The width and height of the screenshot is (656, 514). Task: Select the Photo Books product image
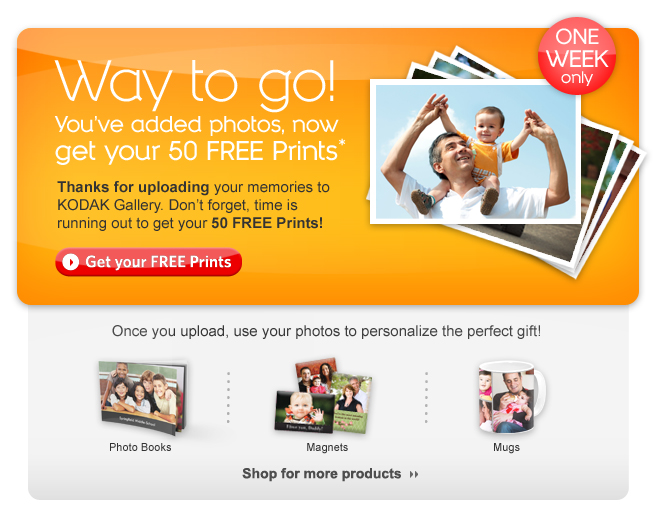[x=142, y=398]
